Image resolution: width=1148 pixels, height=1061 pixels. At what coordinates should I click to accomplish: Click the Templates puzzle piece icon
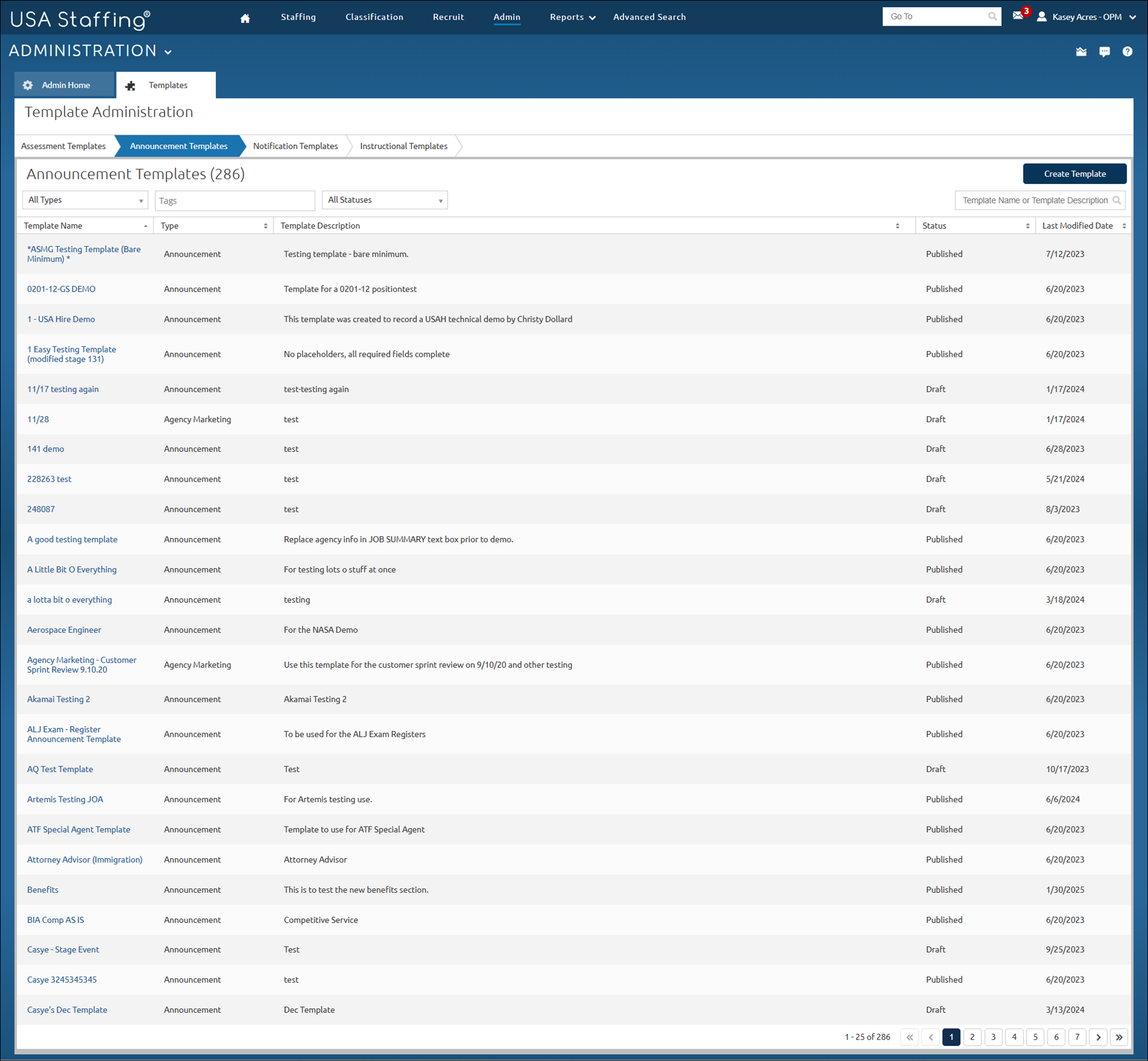pyautogui.click(x=130, y=85)
